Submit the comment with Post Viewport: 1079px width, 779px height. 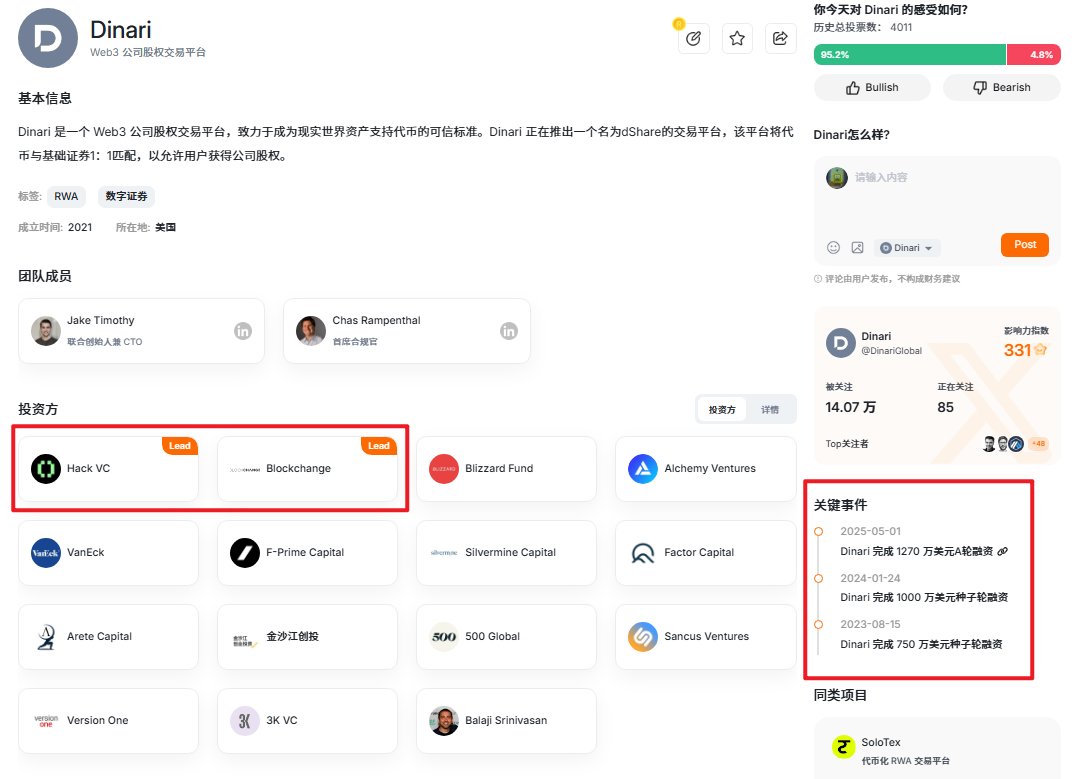(x=1025, y=244)
